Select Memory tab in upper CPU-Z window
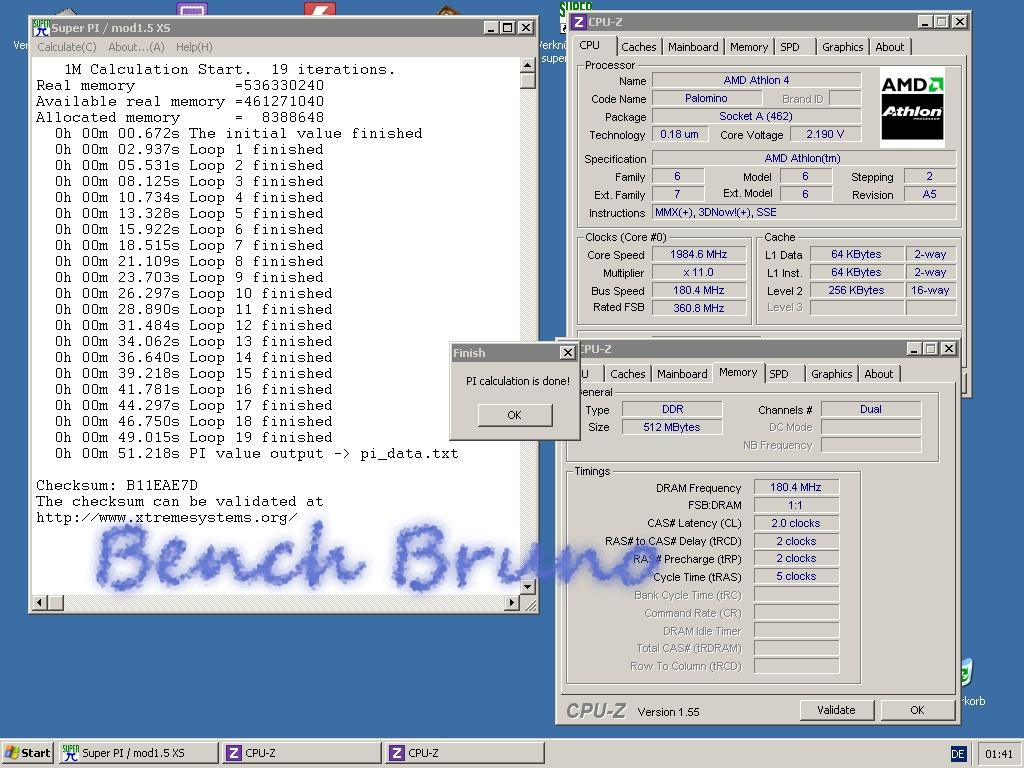Screen dimensions: 1024x768 tap(748, 47)
